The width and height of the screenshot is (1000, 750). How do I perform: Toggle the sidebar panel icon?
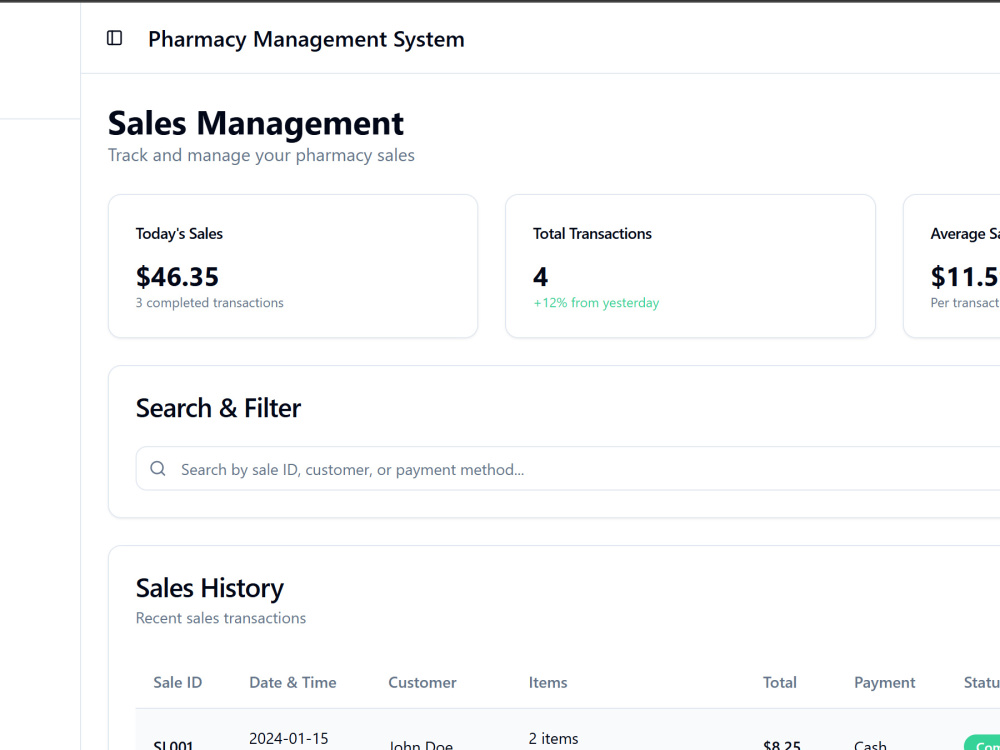pyautogui.click(x=115, y=38)
